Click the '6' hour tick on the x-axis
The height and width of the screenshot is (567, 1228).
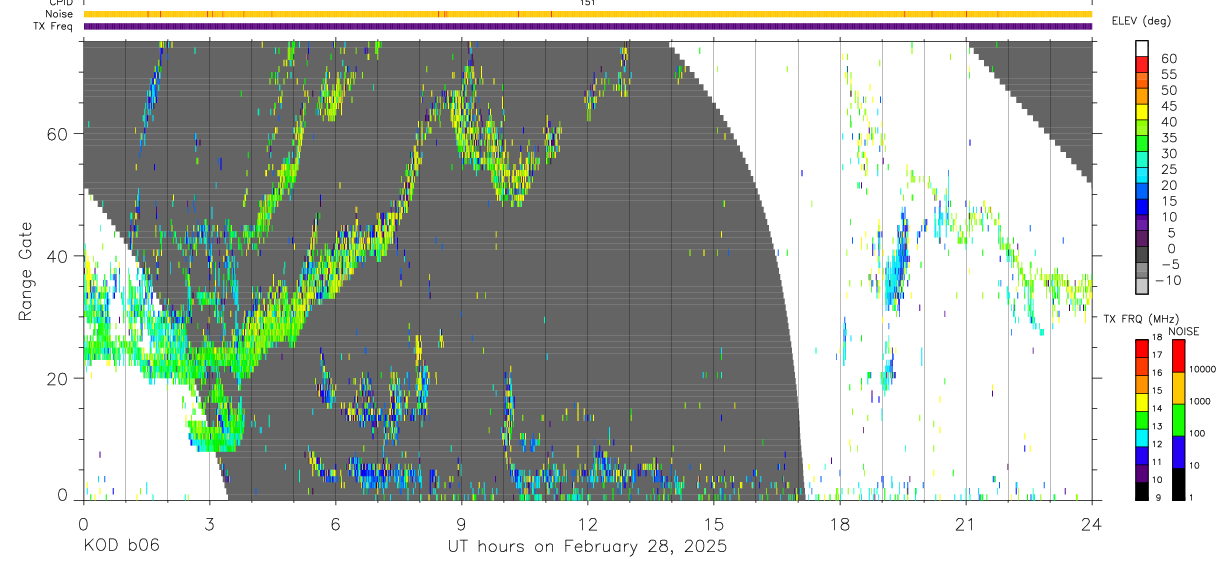[x=335, y=523]
